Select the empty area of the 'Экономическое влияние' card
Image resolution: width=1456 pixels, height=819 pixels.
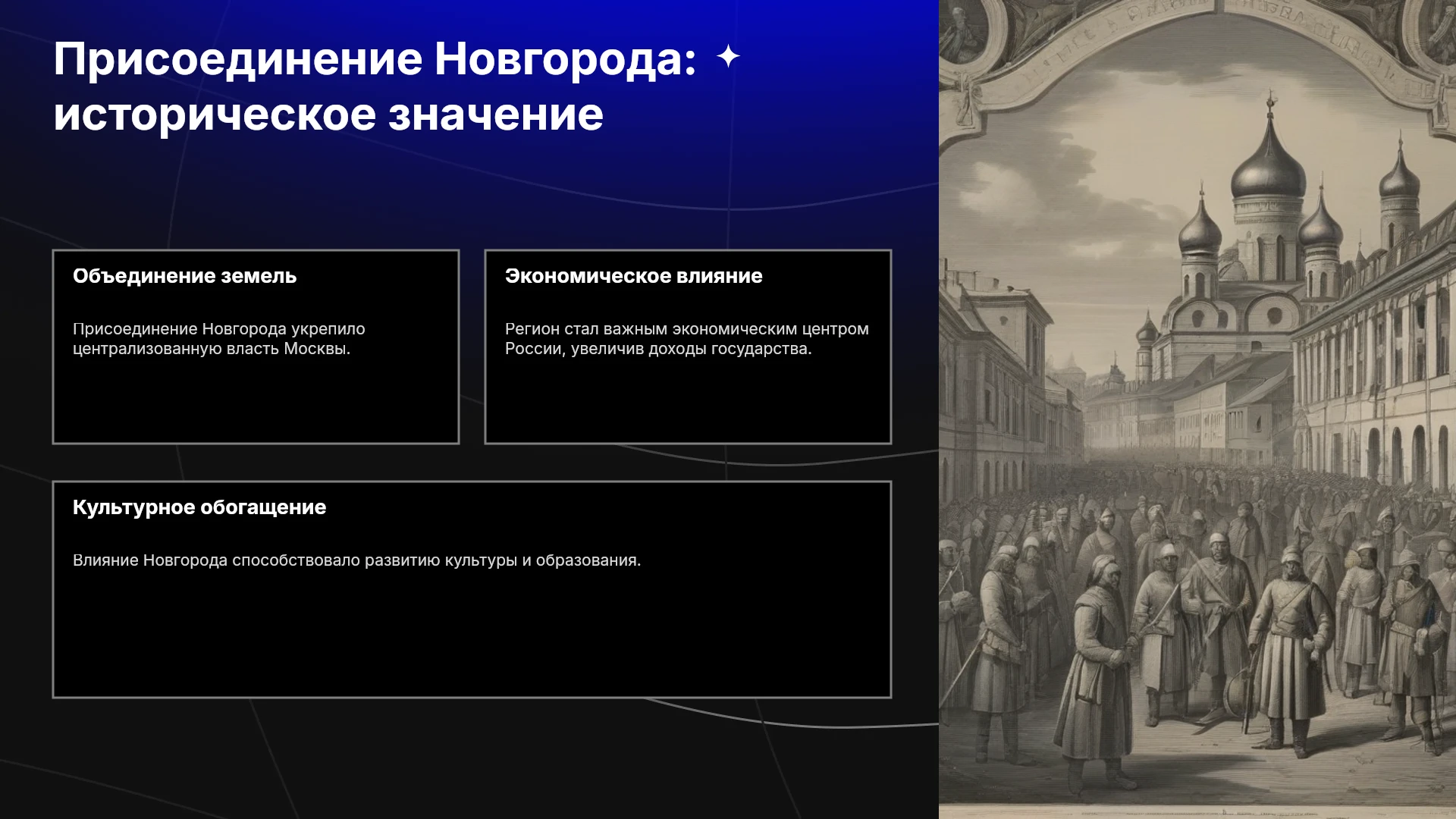pyautogui.click(x=688, y=400)
